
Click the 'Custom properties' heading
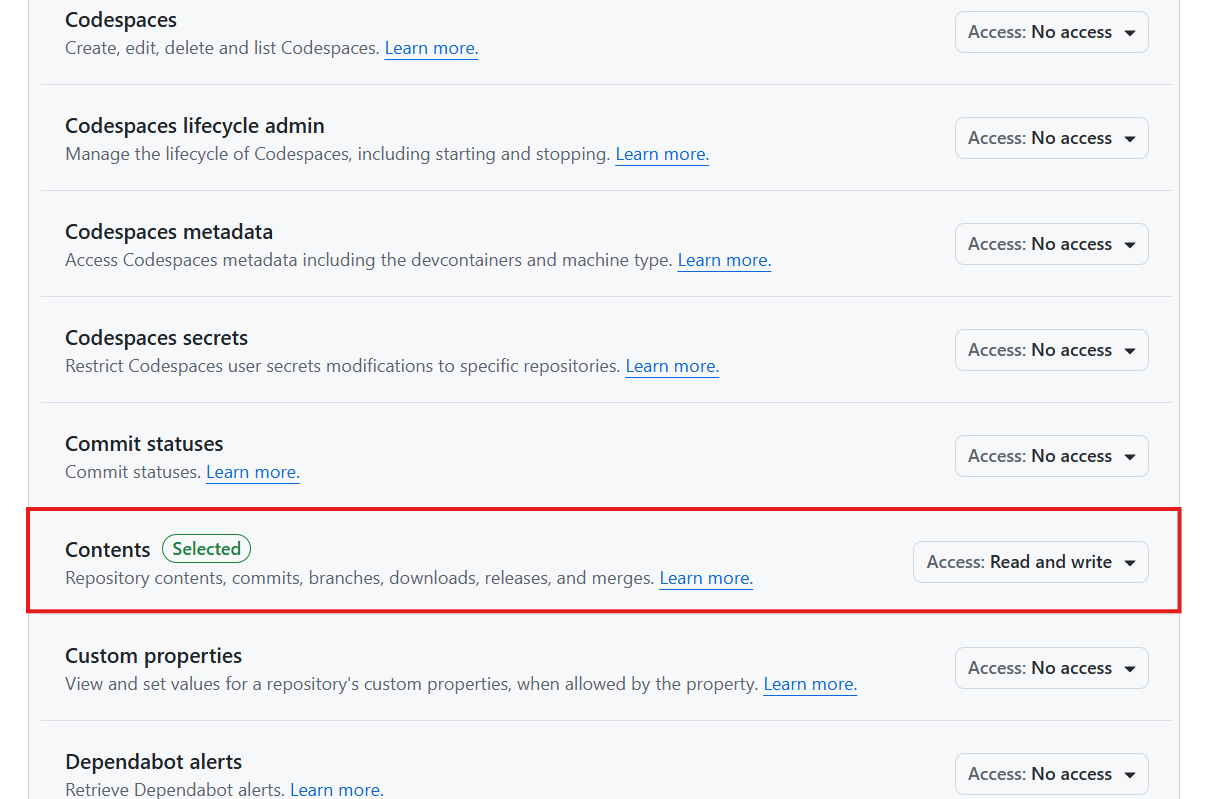click(154, 656)
